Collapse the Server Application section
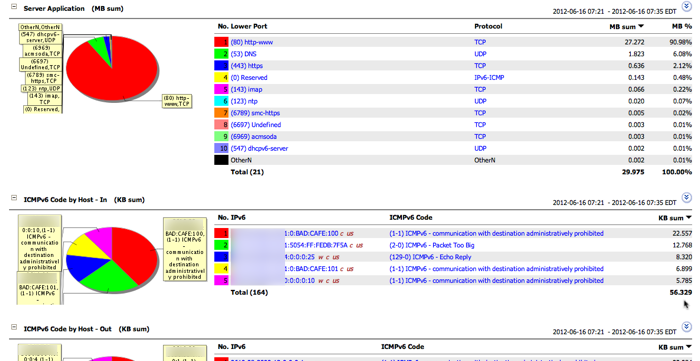 (14, 7)
